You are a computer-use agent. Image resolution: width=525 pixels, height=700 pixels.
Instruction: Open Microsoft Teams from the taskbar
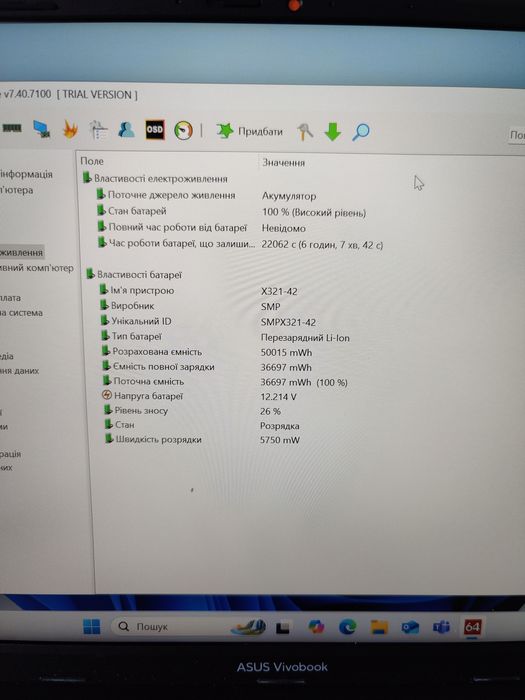coord(441,627)
